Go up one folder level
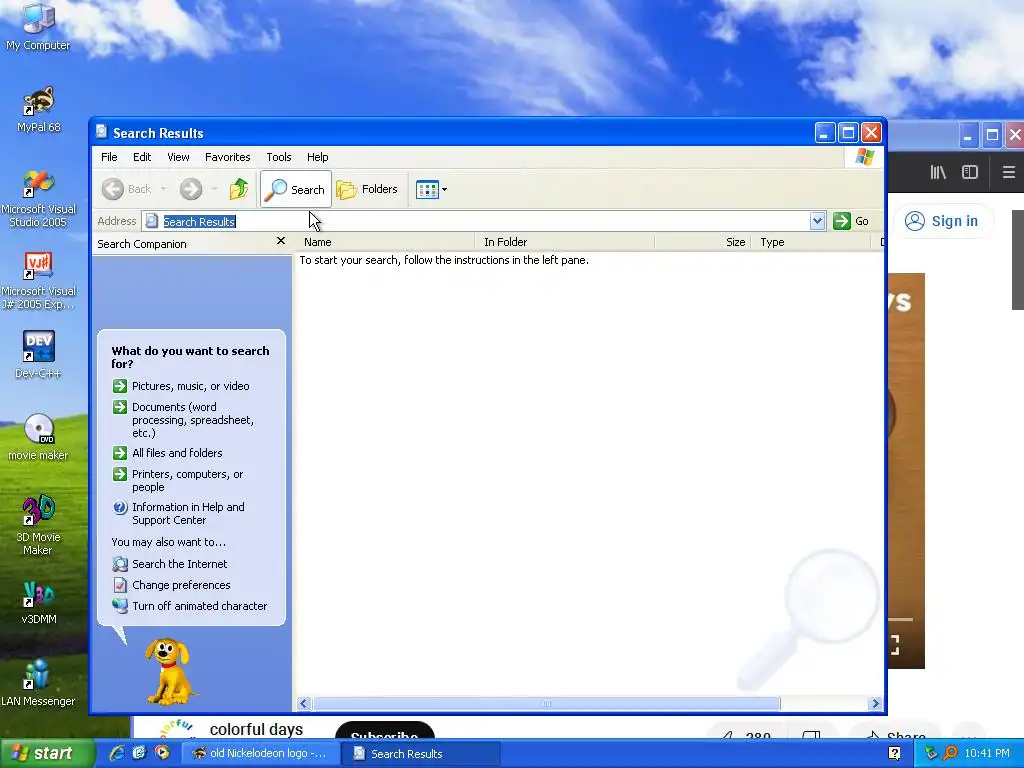This screenshot has width=1024, height=768. click(239, 189)
